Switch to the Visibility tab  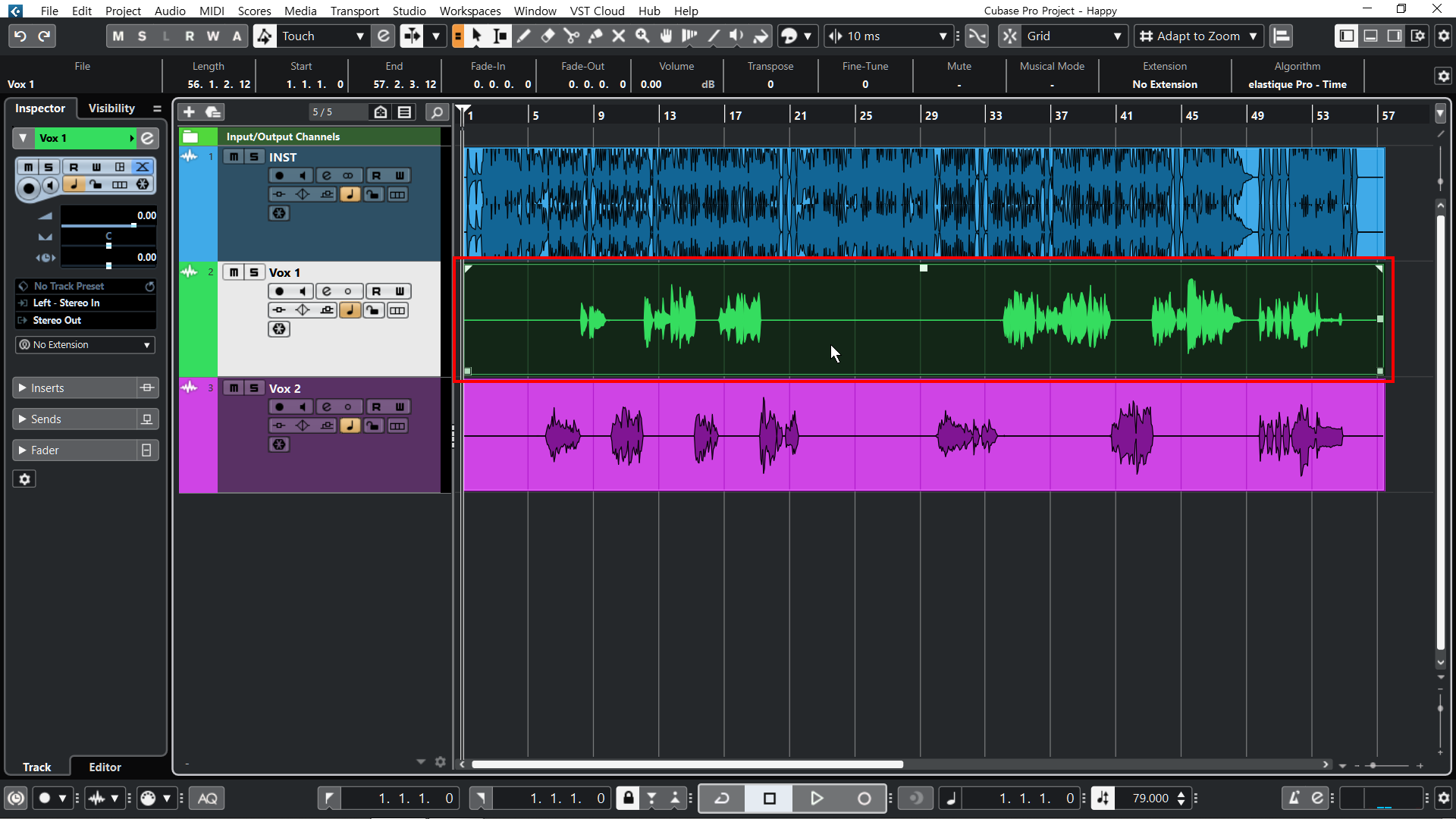111,108
